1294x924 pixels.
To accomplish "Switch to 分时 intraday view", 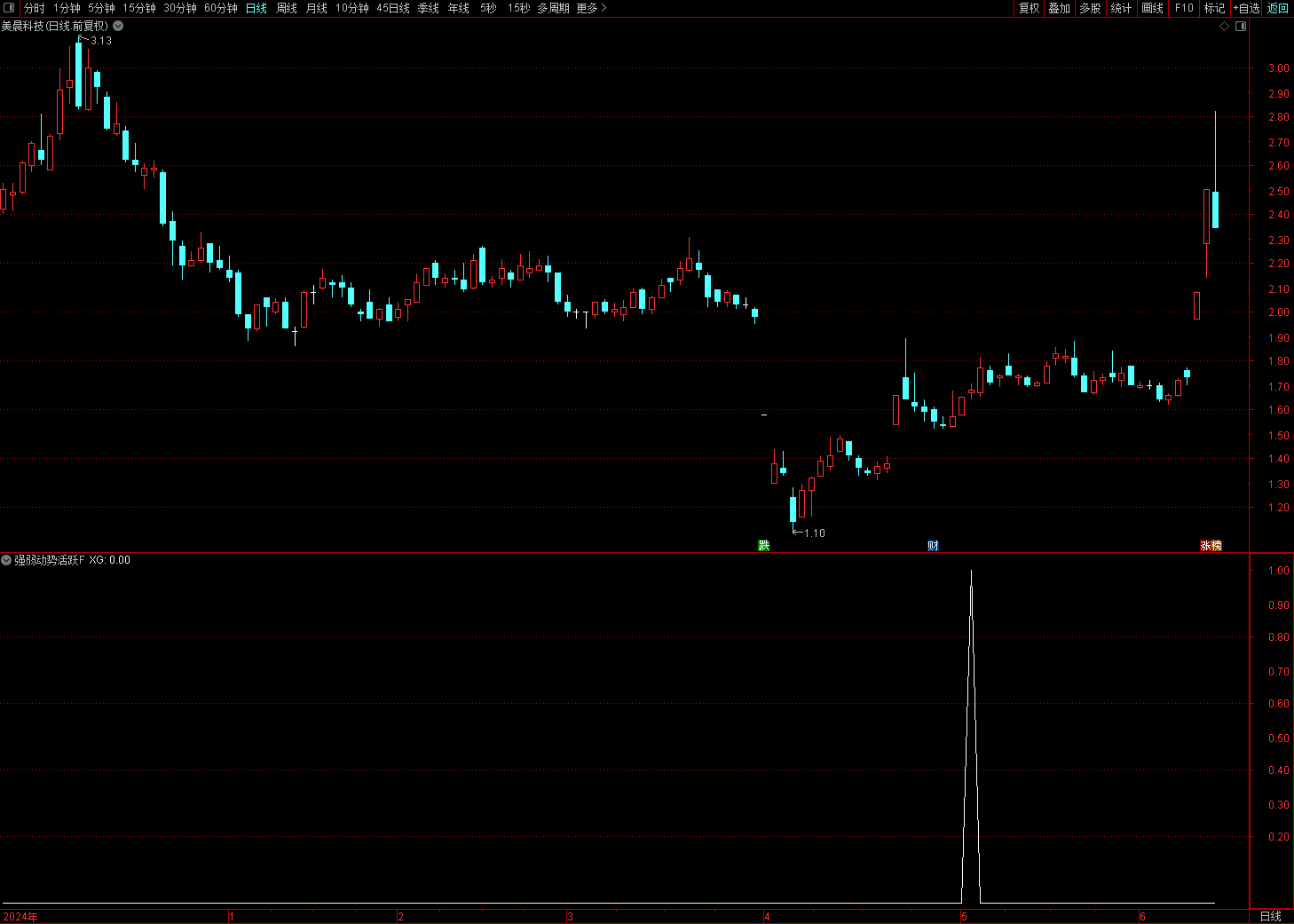I will tap(34, 8).
